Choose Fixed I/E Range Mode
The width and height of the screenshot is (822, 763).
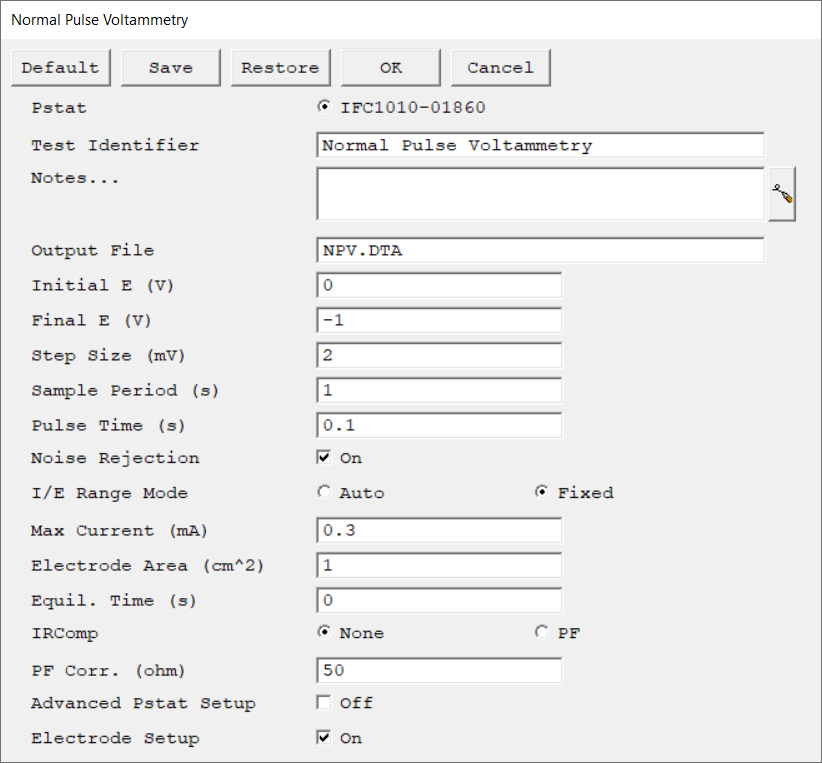tap(542, 493)
